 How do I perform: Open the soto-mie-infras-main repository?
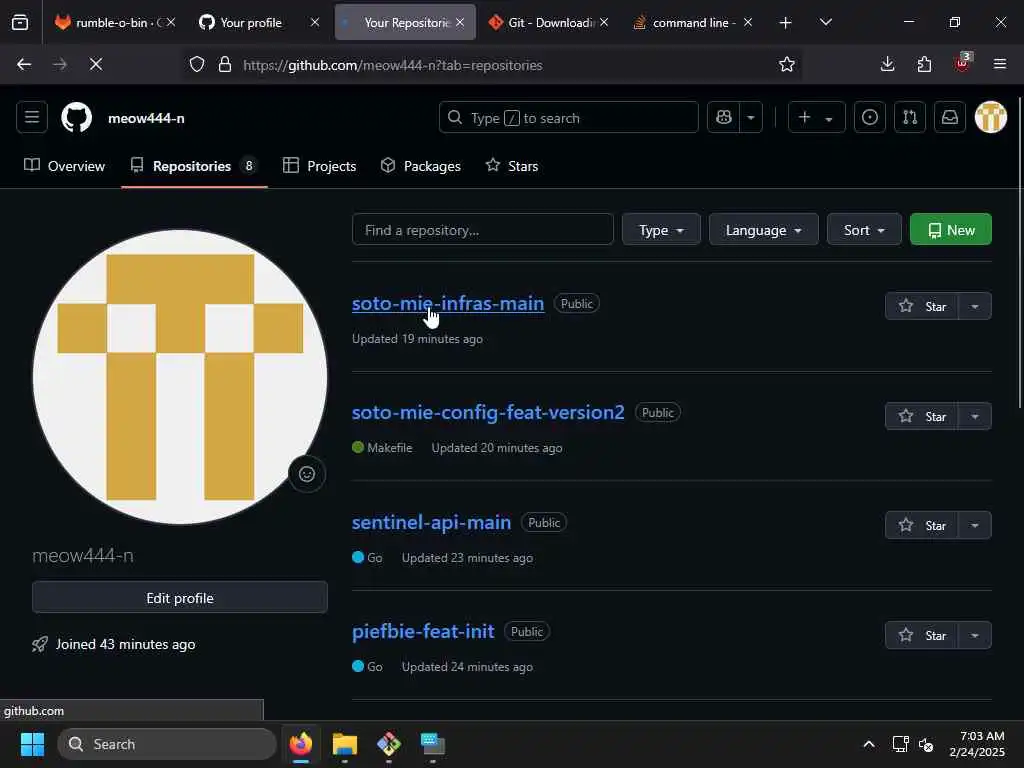(448, 304)
